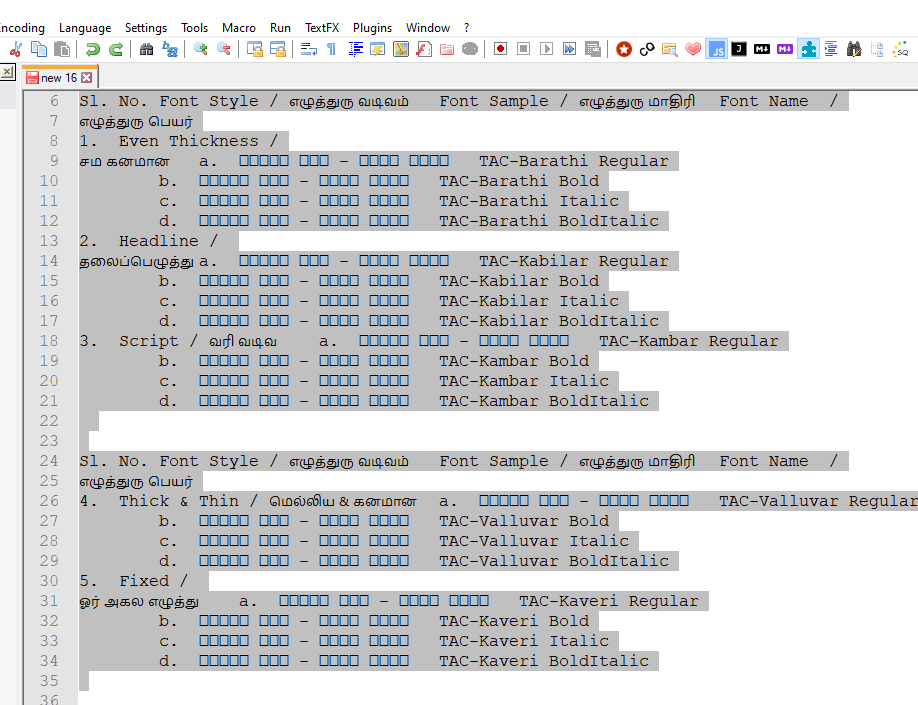This screenshot has height=705, width=918.
Task: Open the Macro menu
Action: (239, 28)
